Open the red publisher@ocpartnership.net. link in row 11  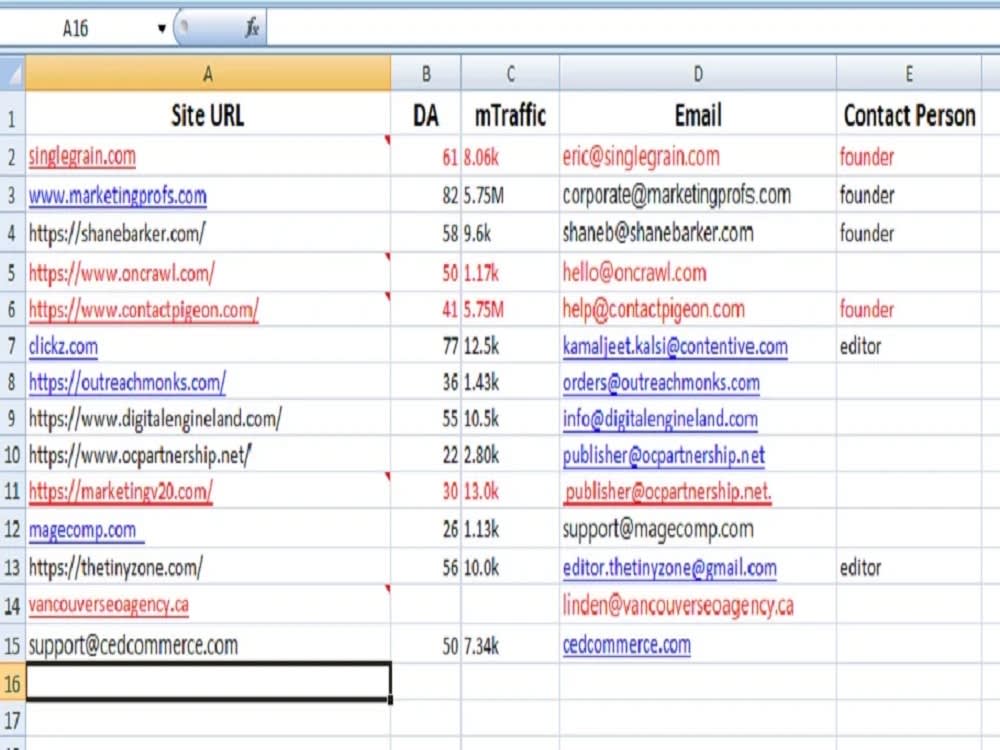click(x=668, y=492)
